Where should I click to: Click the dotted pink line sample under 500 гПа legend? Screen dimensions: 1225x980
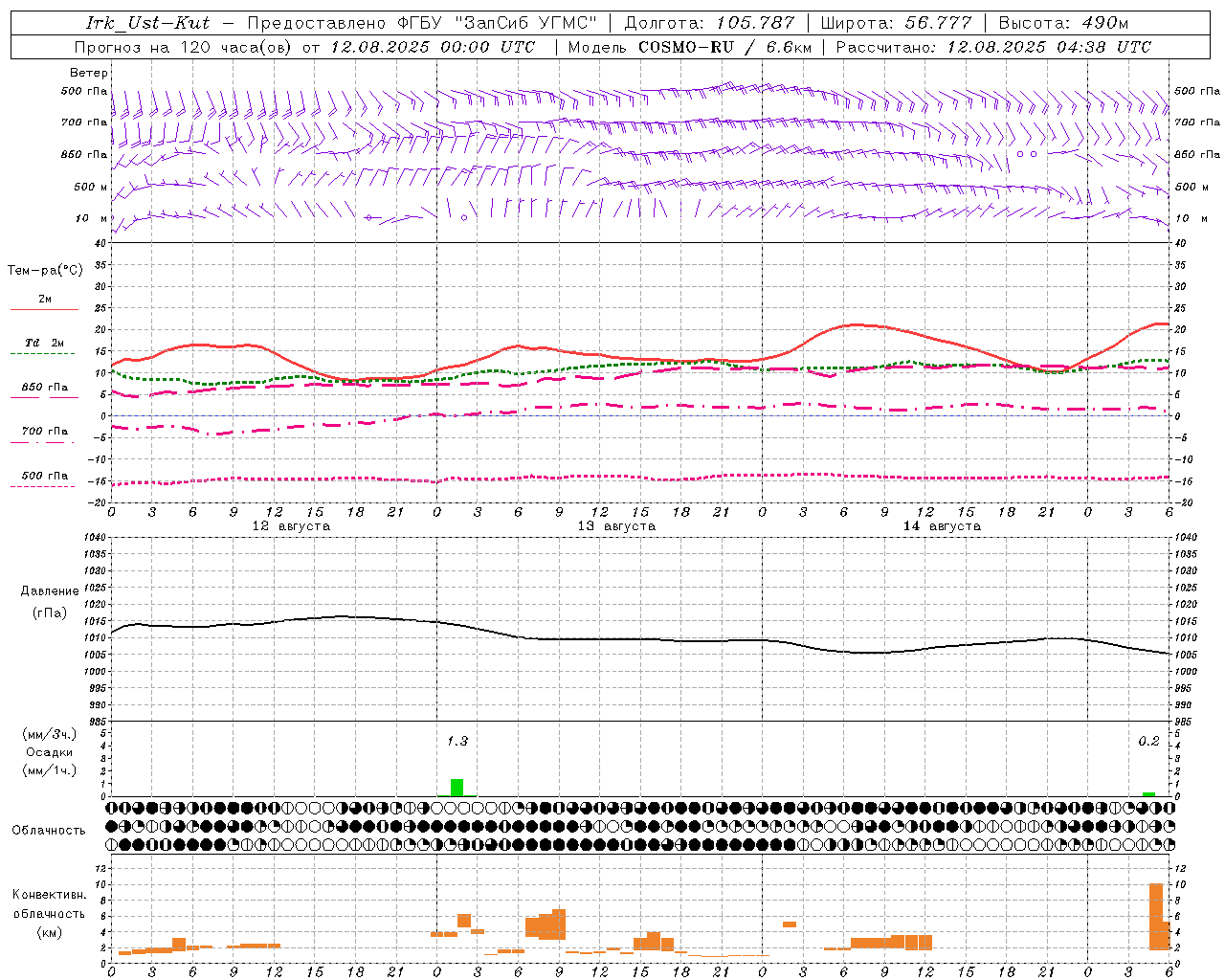[x=43, y=487]
